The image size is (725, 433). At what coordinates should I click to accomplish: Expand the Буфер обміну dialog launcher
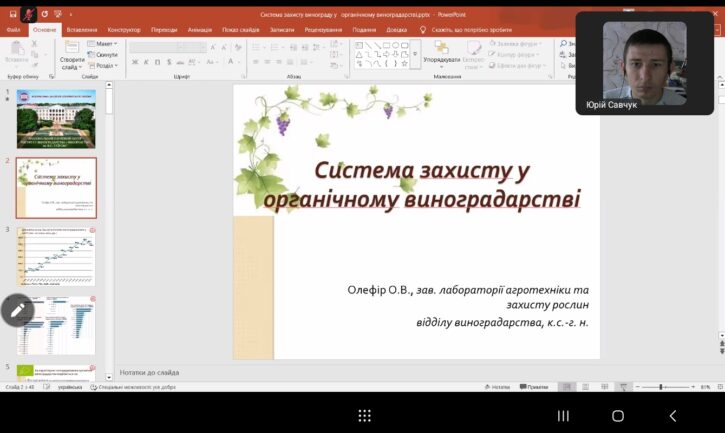(51, 76)
